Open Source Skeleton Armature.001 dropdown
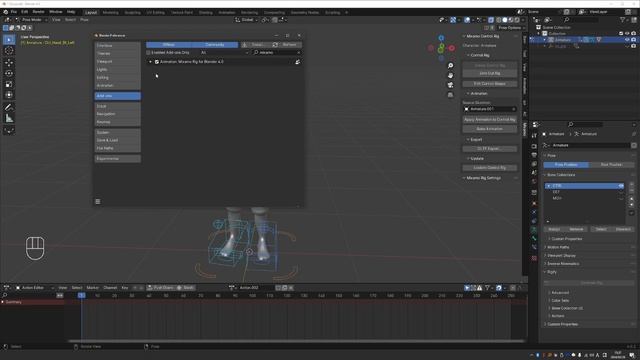640x360 pixels. pos(490,109)
